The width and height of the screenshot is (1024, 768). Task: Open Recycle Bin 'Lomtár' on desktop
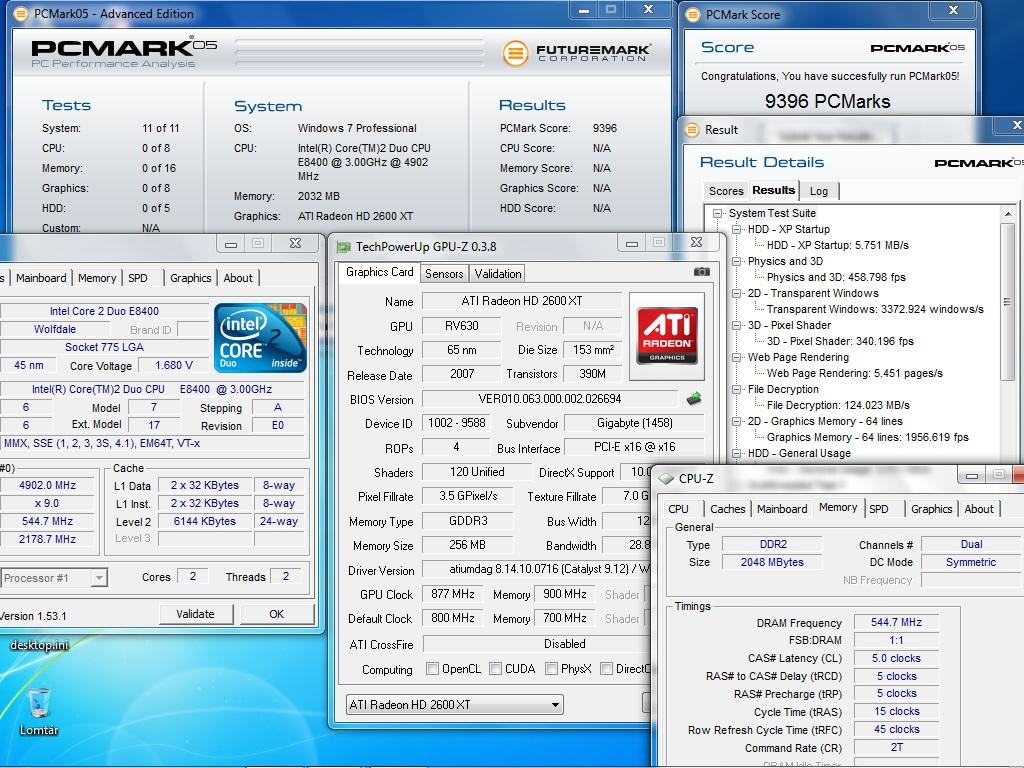(x=39, y=712)
